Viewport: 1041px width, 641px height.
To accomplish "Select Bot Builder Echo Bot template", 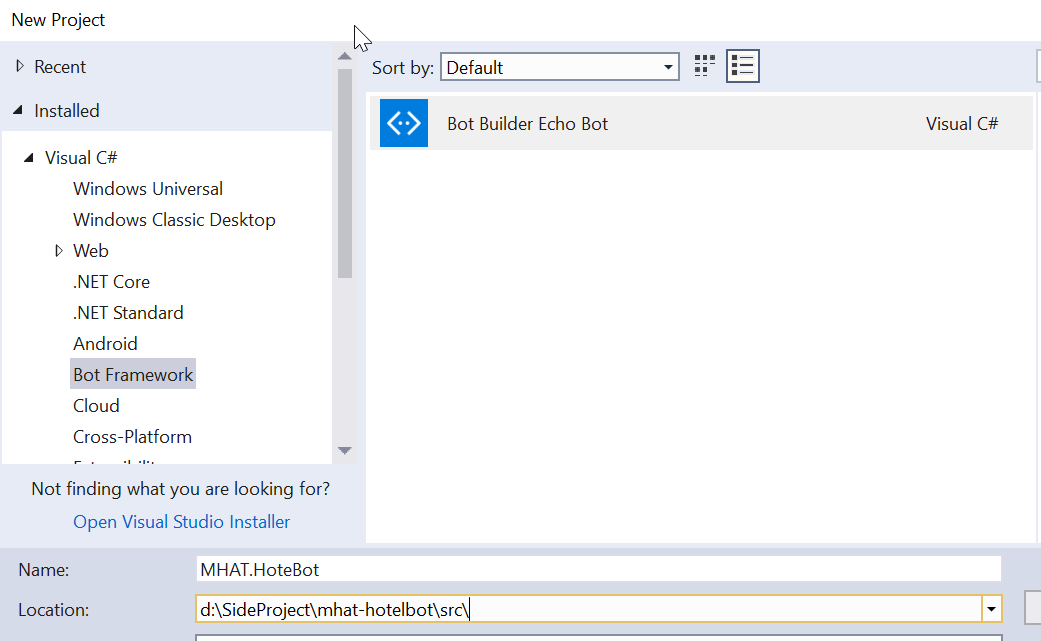I will (x=701, y=123).
